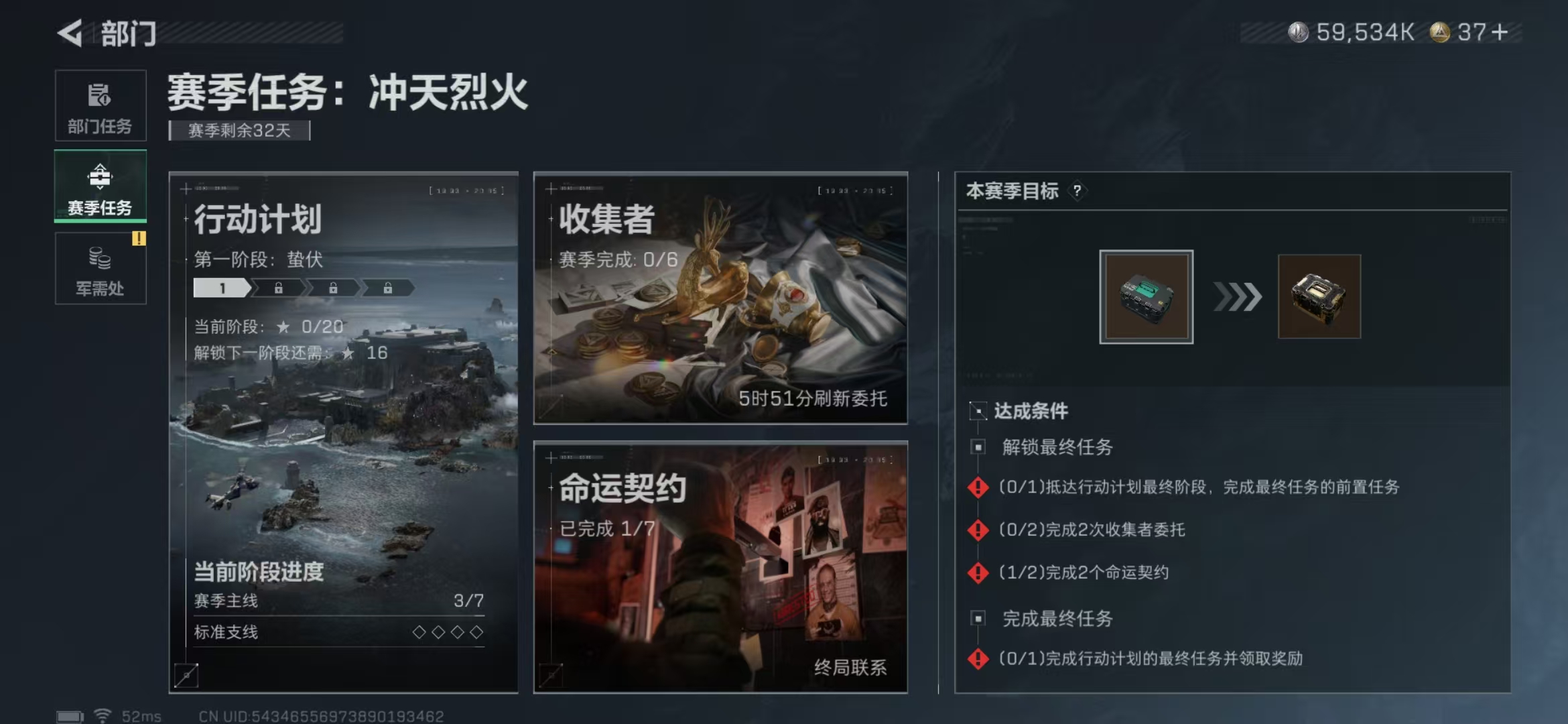Click the expand arrow icon on 行动计划 card
This screenshot has height=724, width=1568.
[186, 675]
